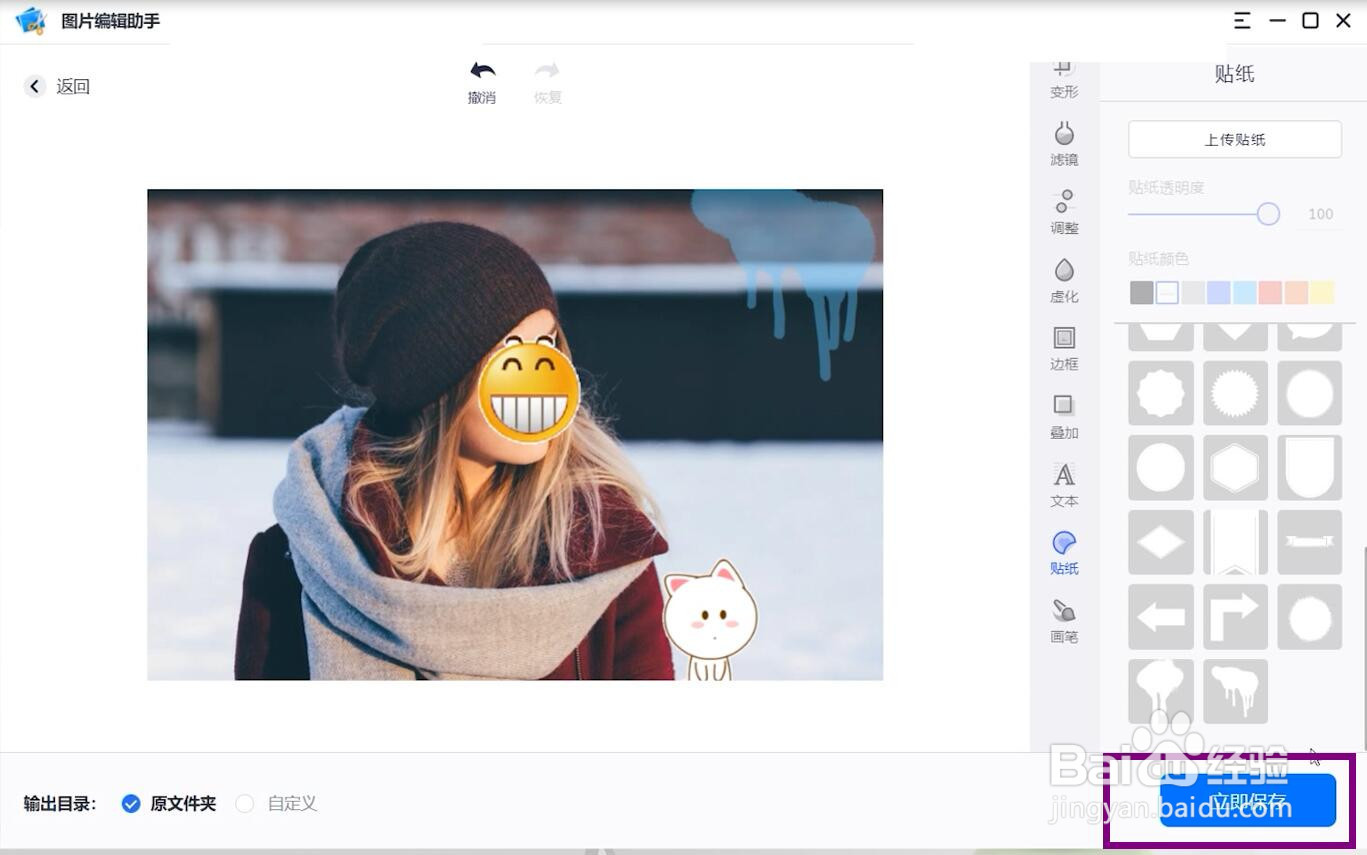The image size is (1367, 855).
Task: Add the diamond shape sticker
Action: pos(1161,542)
